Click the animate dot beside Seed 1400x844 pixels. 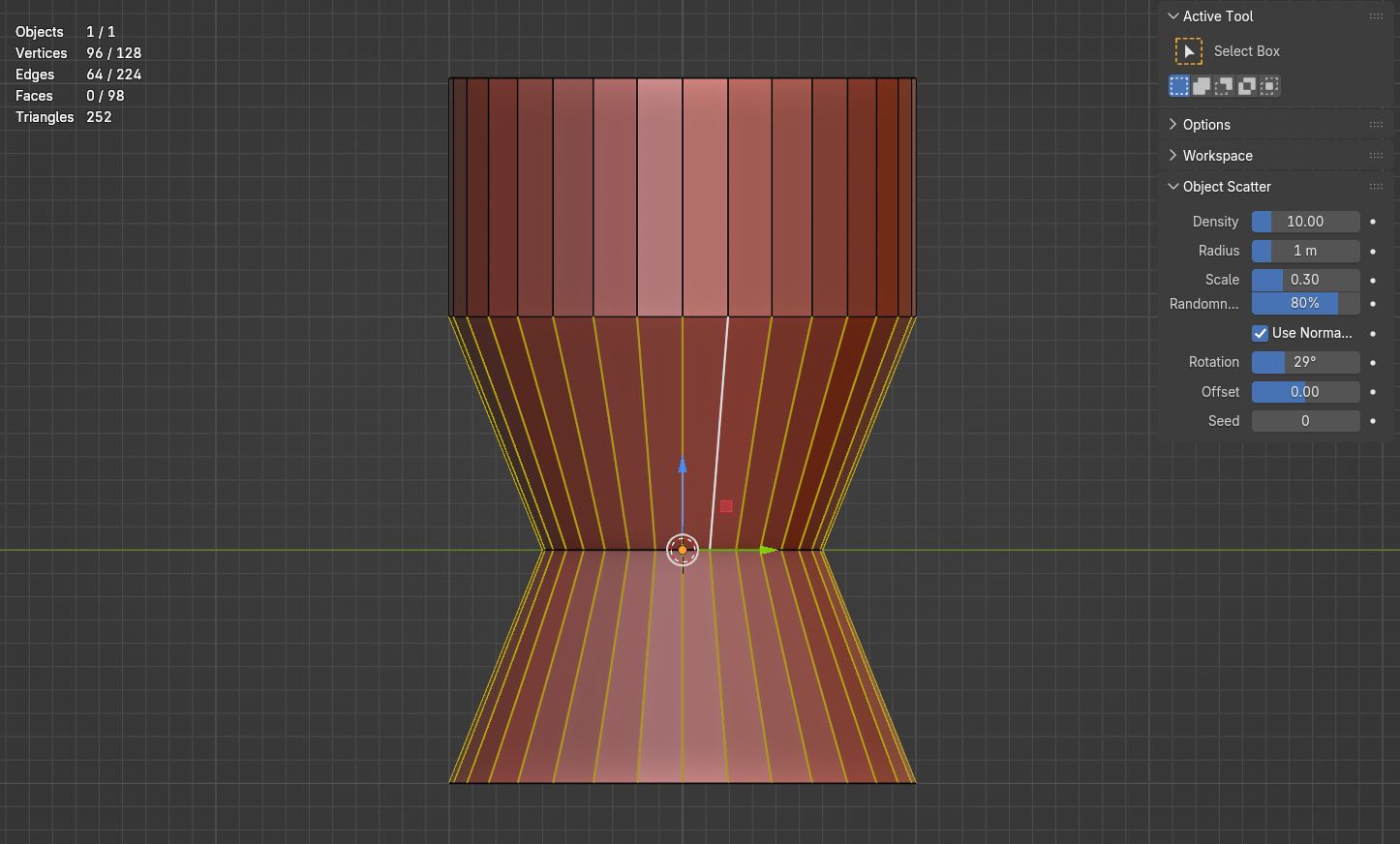tap(1372, 421)
